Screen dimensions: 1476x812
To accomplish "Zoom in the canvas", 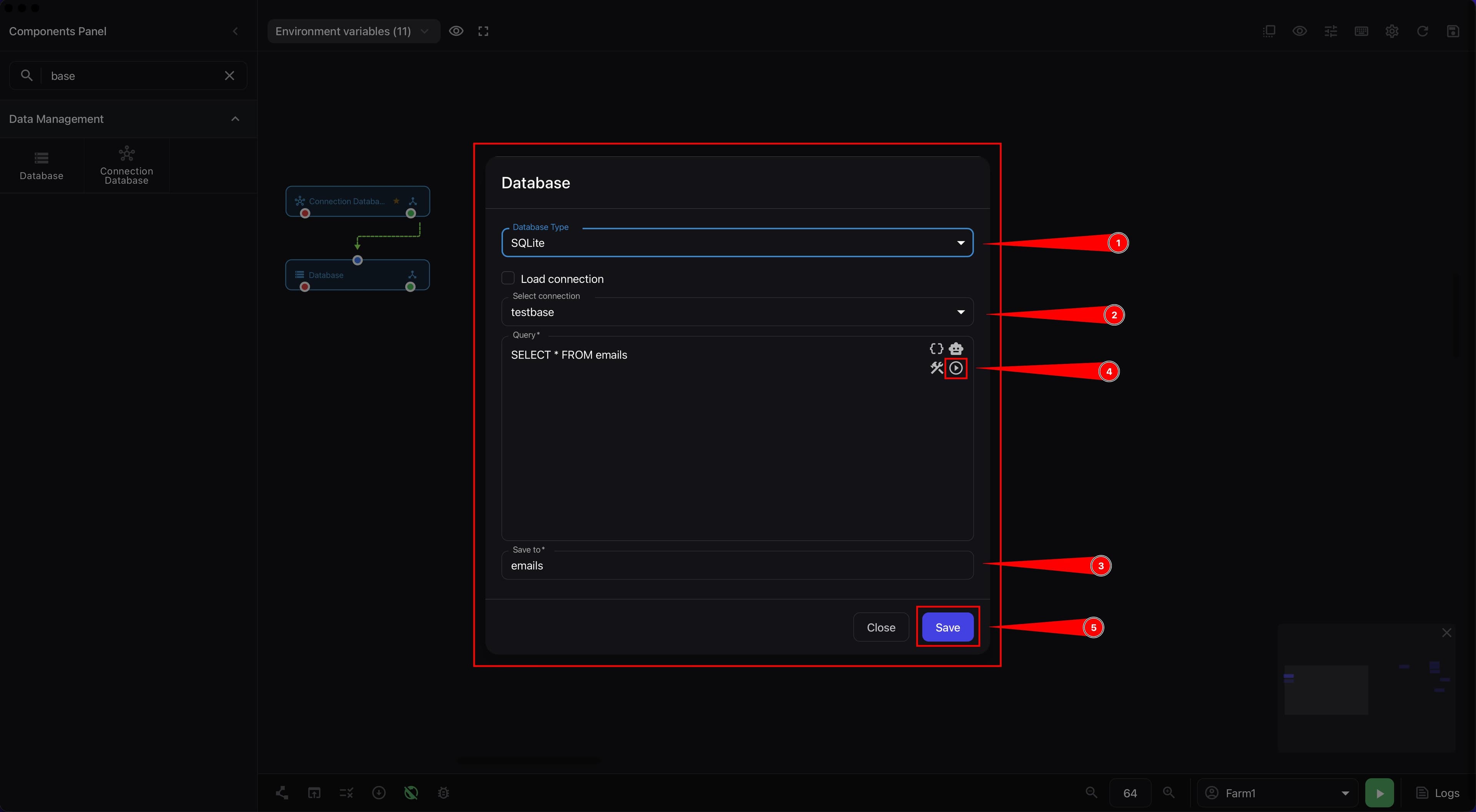I will point(1169,792).
